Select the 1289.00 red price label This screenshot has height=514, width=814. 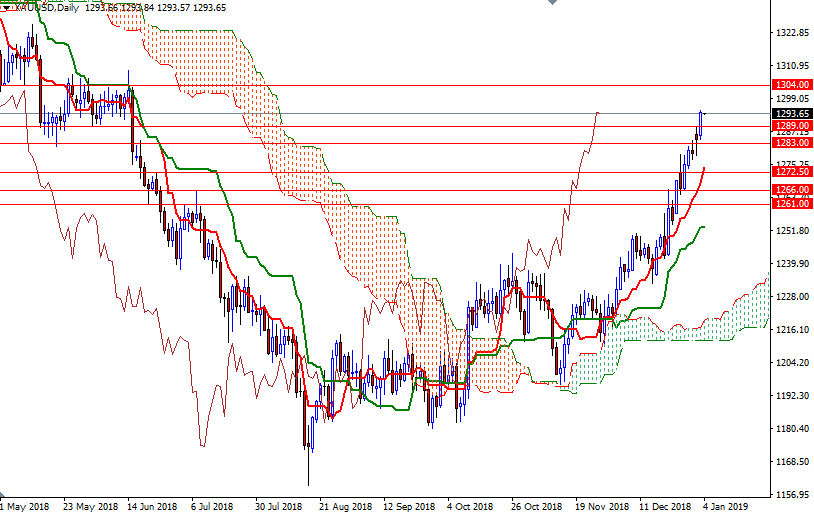tap(791, 126)
